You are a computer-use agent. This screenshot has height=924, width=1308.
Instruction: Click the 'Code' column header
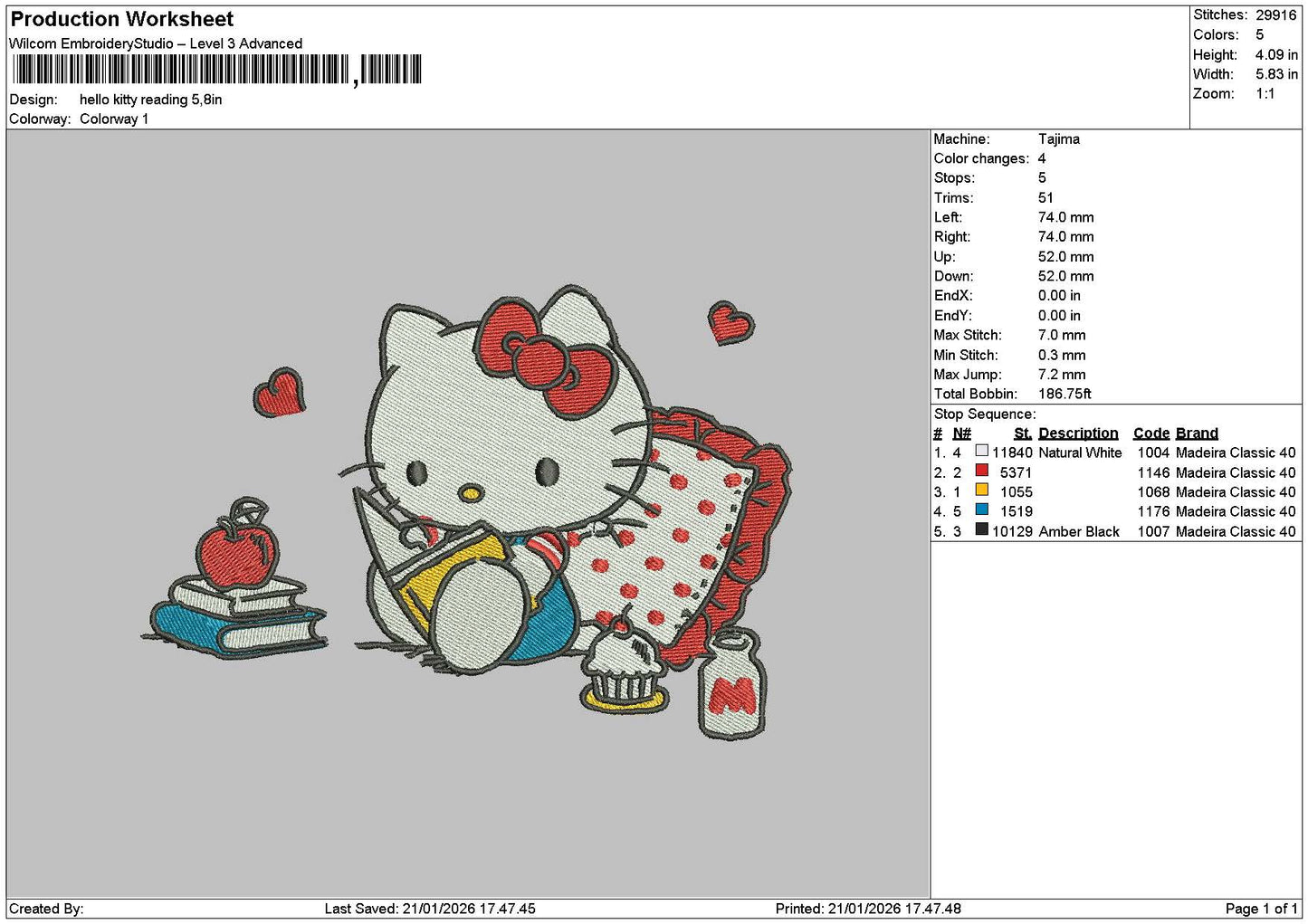coord(1151,433)
